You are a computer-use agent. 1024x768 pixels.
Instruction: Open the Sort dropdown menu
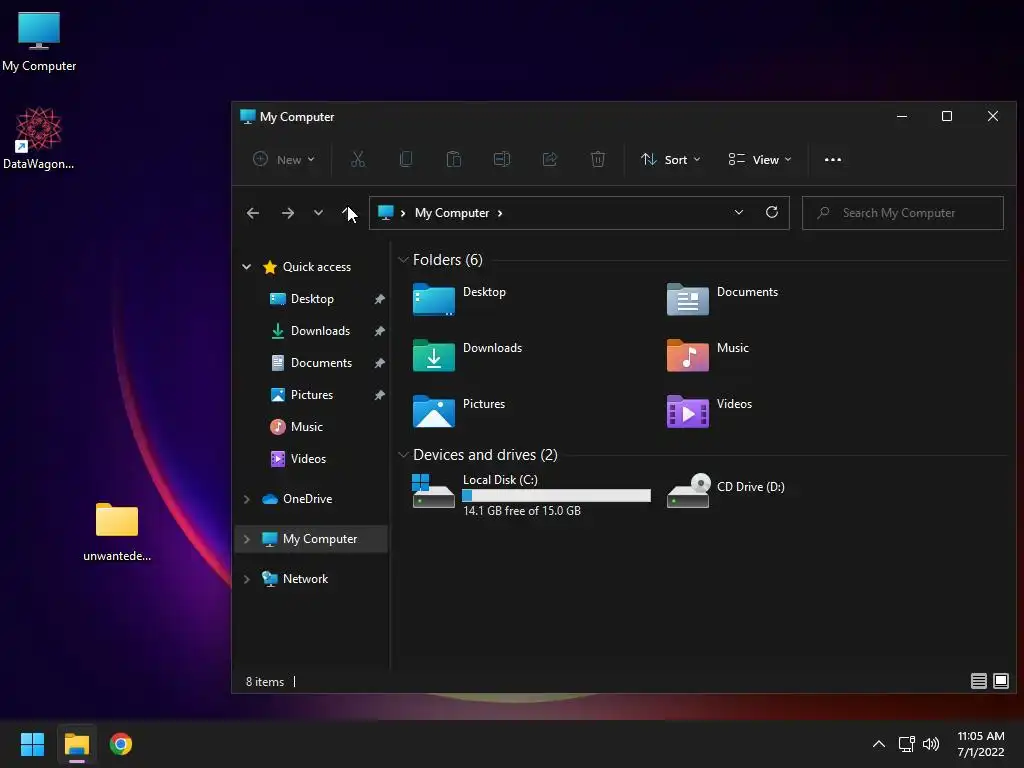(x=670, y=159)
